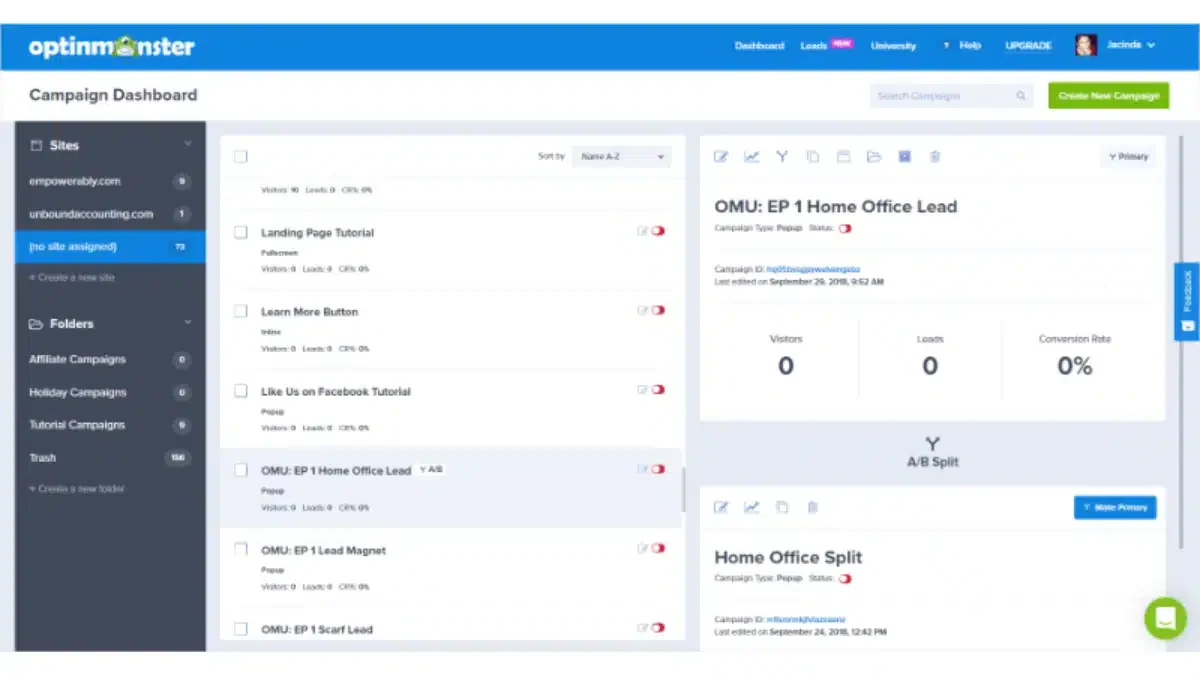The width and height of the screenshot is (1200, 675).
Task: Toggle the Status switch under the Home Office Split heading
Action: pos(846,579)
